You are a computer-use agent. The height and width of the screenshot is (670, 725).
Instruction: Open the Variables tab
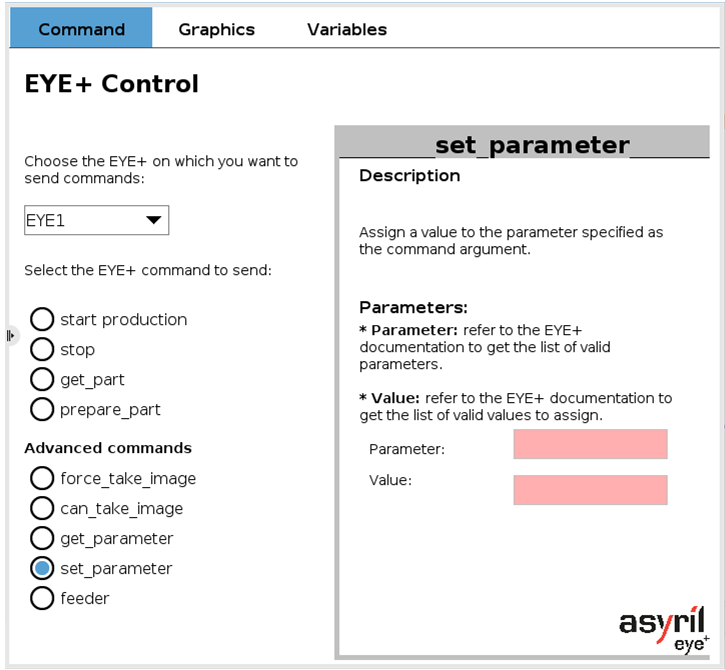coord(347,29)
